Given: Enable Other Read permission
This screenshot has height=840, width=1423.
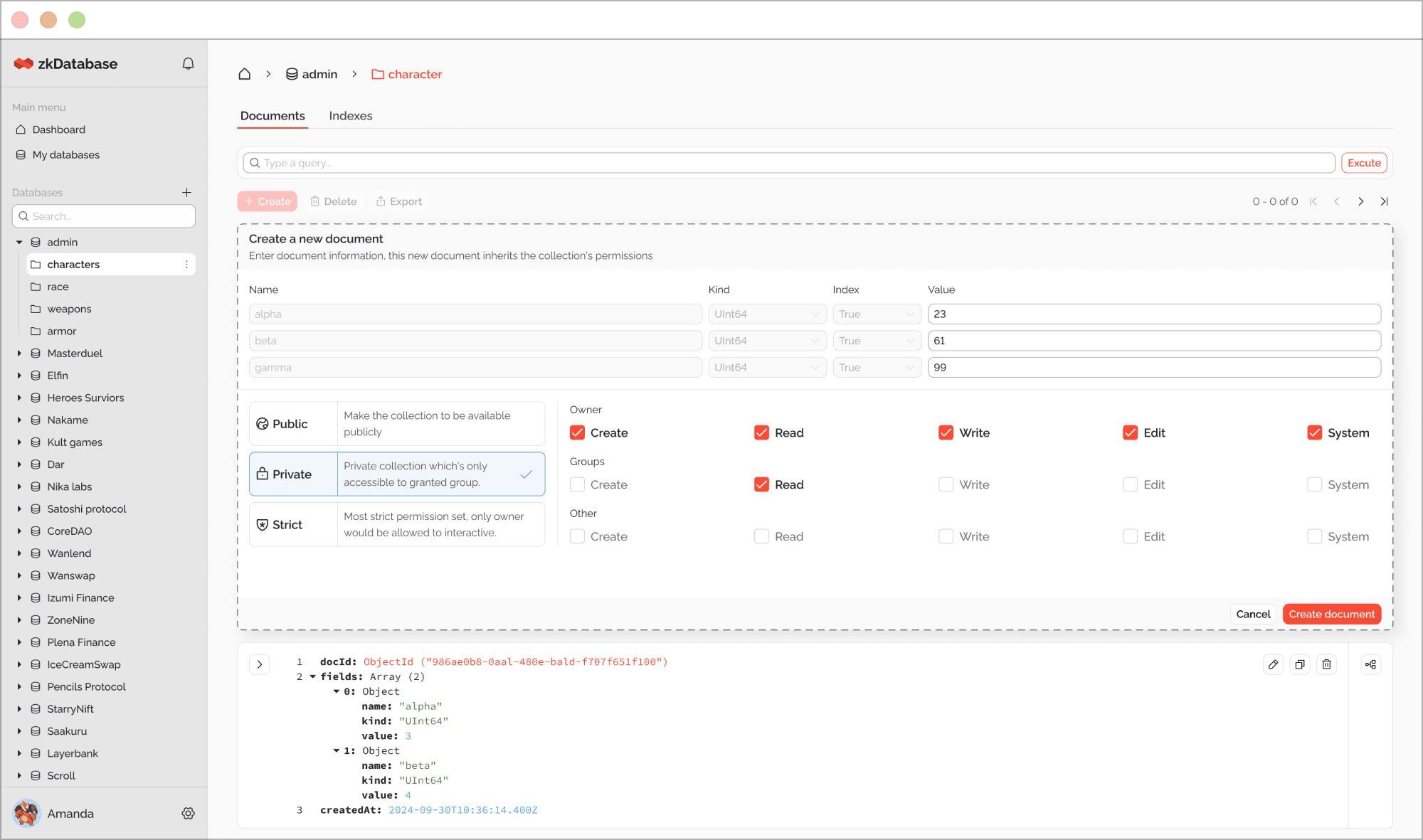Looking at the screenshot, I should (761, 536).
